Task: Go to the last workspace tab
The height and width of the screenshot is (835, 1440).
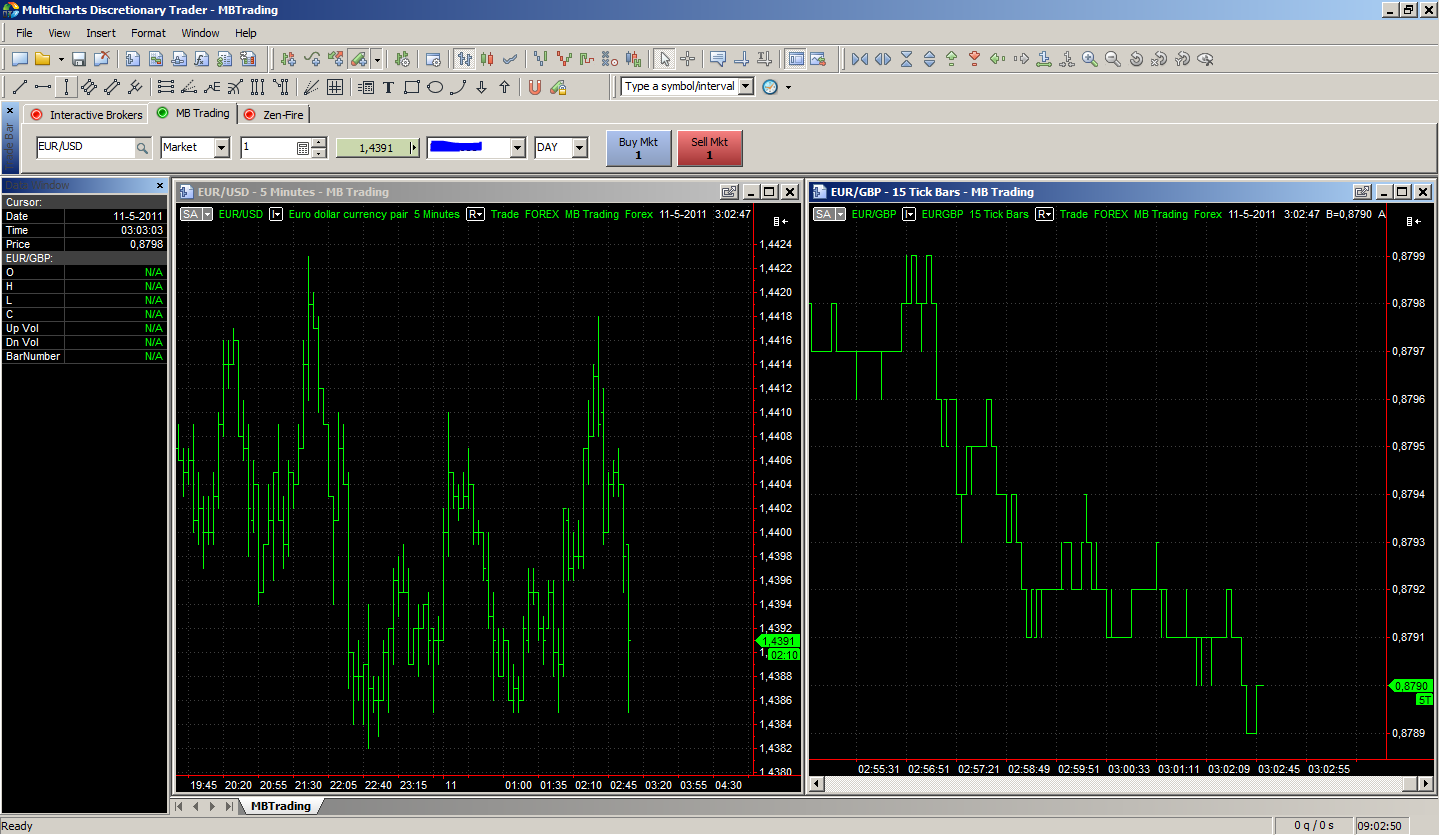Action: 229,806
